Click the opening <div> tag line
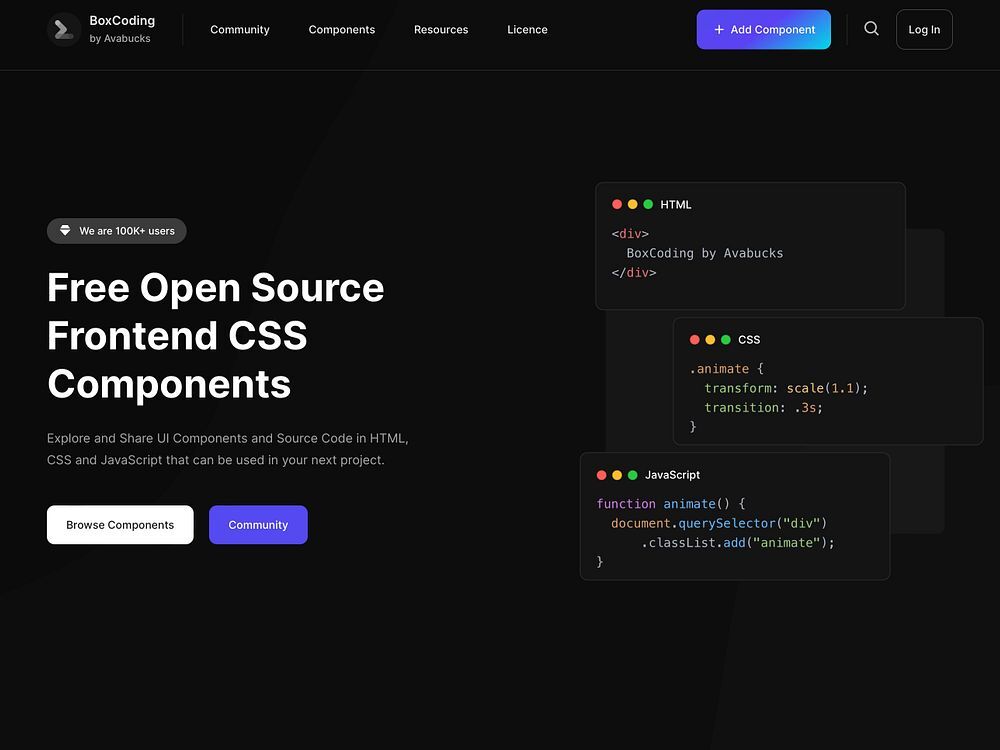1000x750 pixels. [x=630, y=233]
